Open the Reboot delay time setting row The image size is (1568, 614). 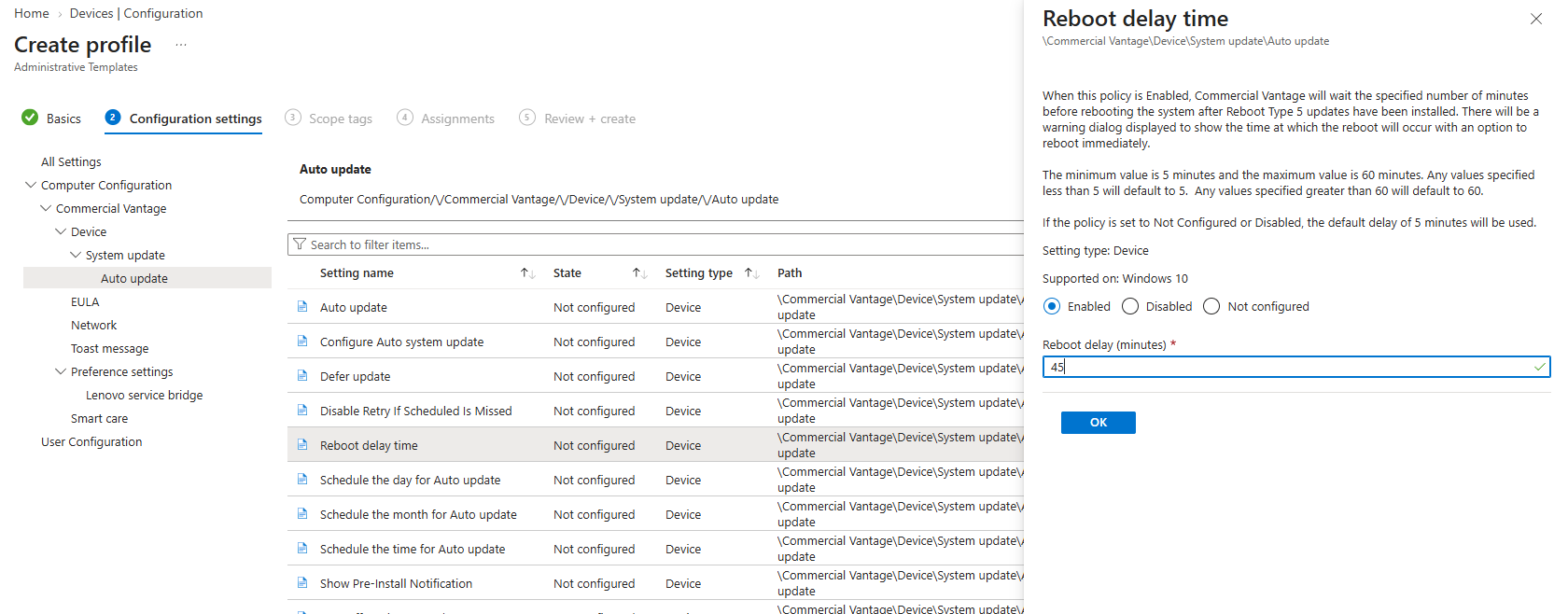point(655,445)
